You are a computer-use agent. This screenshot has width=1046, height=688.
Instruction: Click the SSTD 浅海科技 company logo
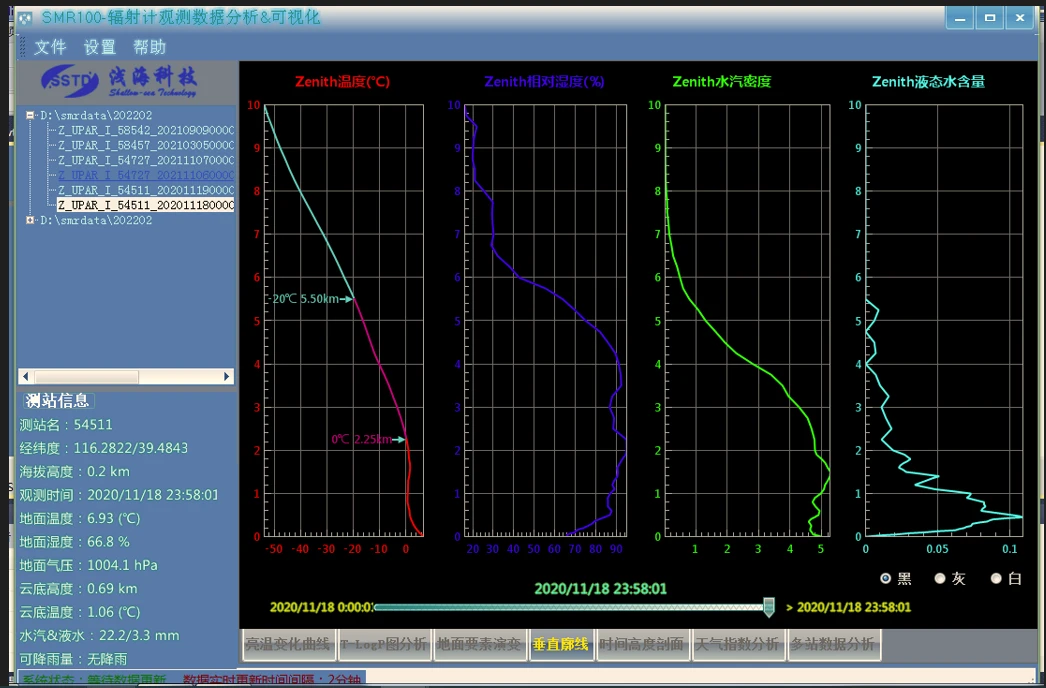[120, 80]
